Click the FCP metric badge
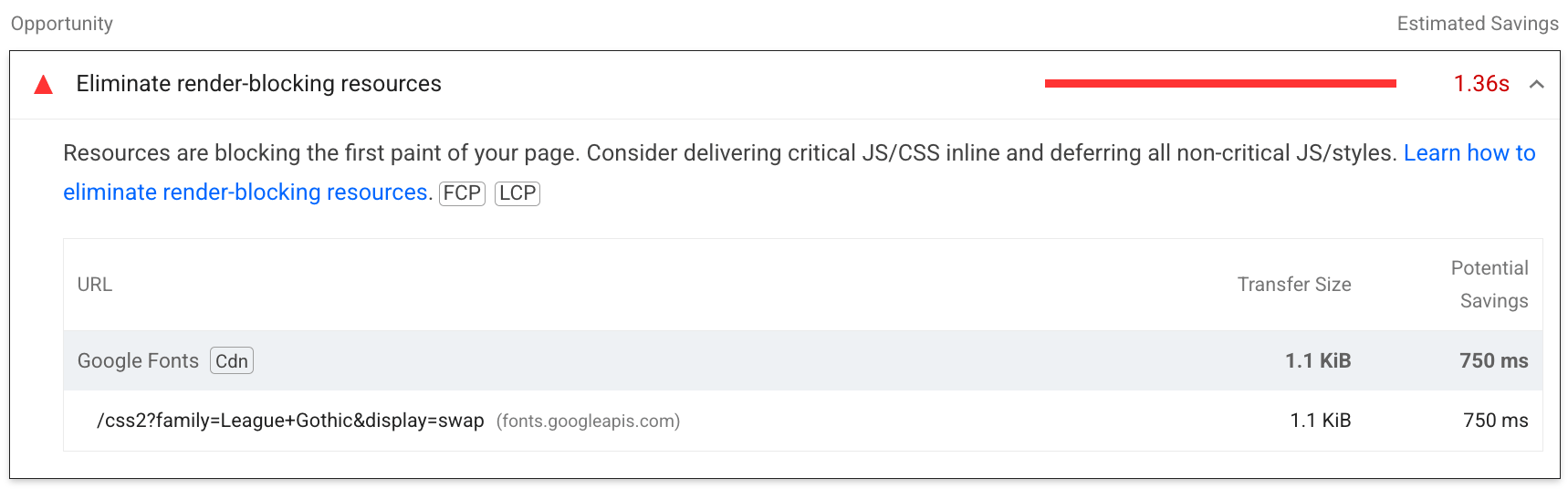Viewport: 1568px width, 489px height. coord(462,193)
